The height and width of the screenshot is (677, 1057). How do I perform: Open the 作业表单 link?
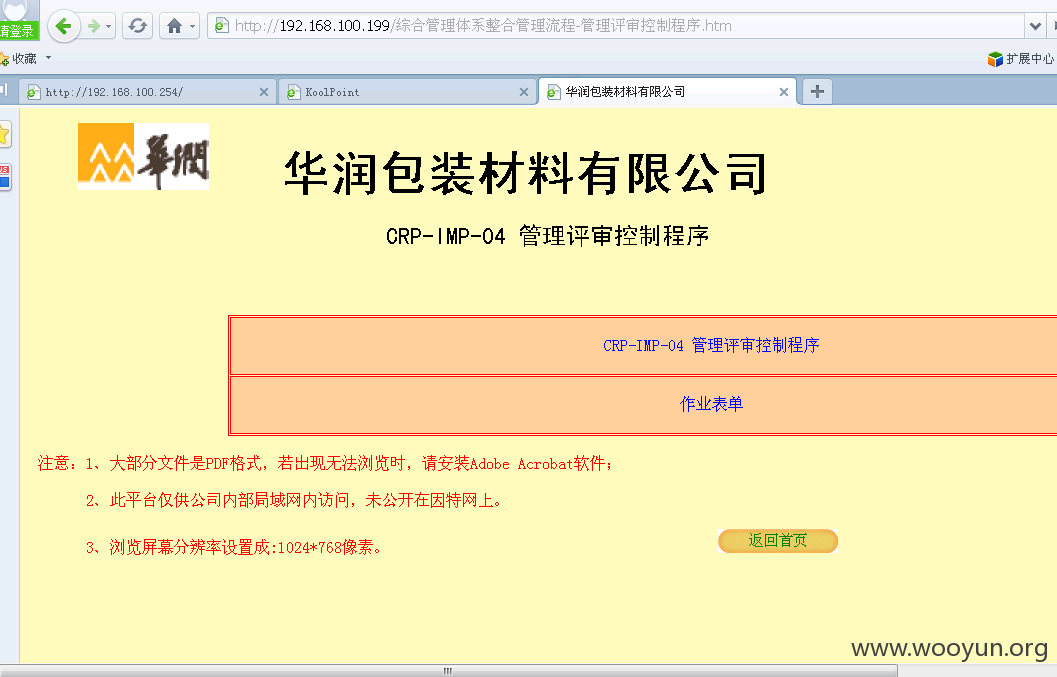tap(711, 404)
